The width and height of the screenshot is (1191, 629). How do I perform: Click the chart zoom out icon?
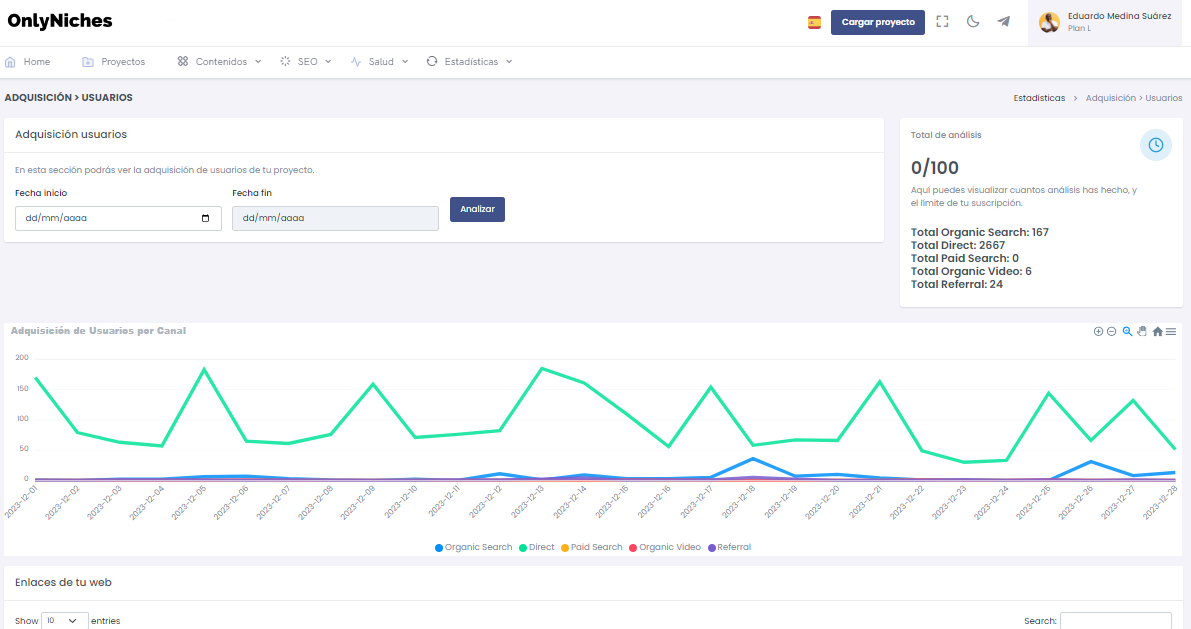click(1111, 331)
